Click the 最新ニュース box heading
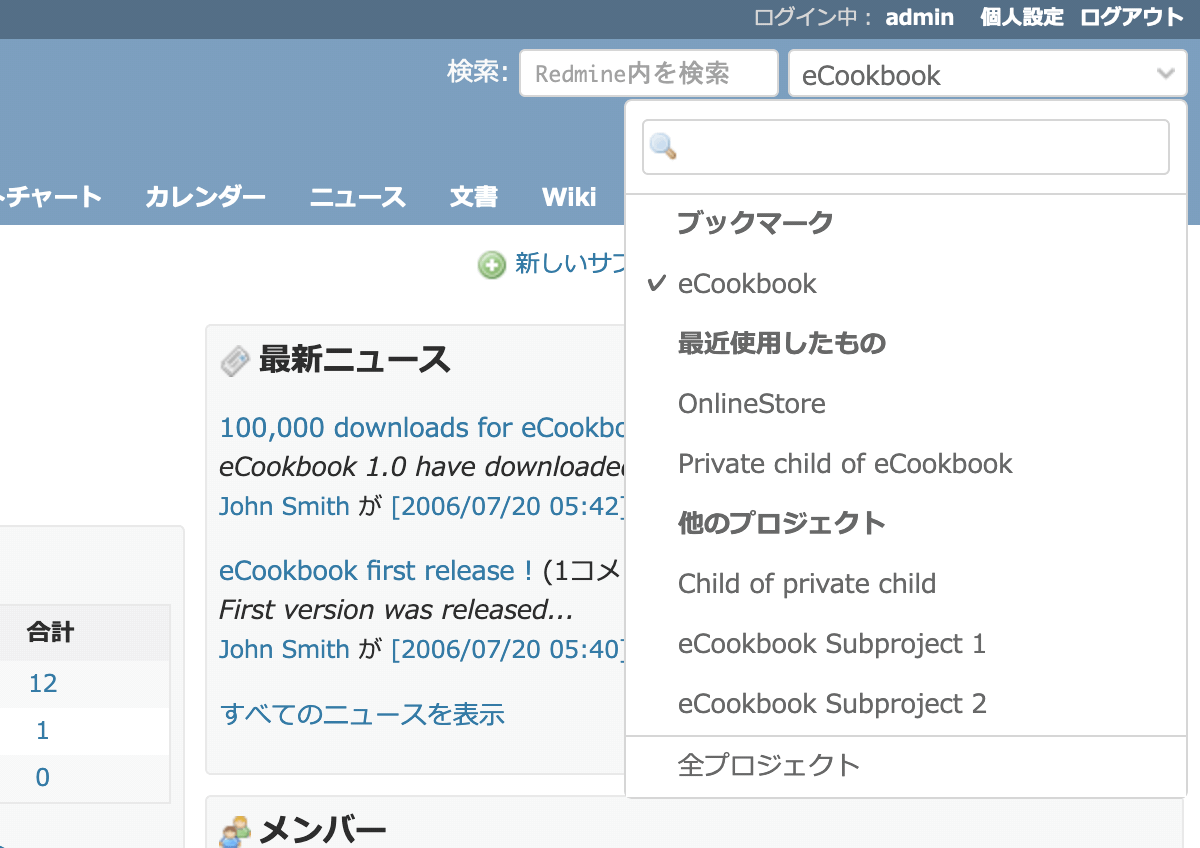The height and width of the screenshot is (848, 1200). coord(355,360)
